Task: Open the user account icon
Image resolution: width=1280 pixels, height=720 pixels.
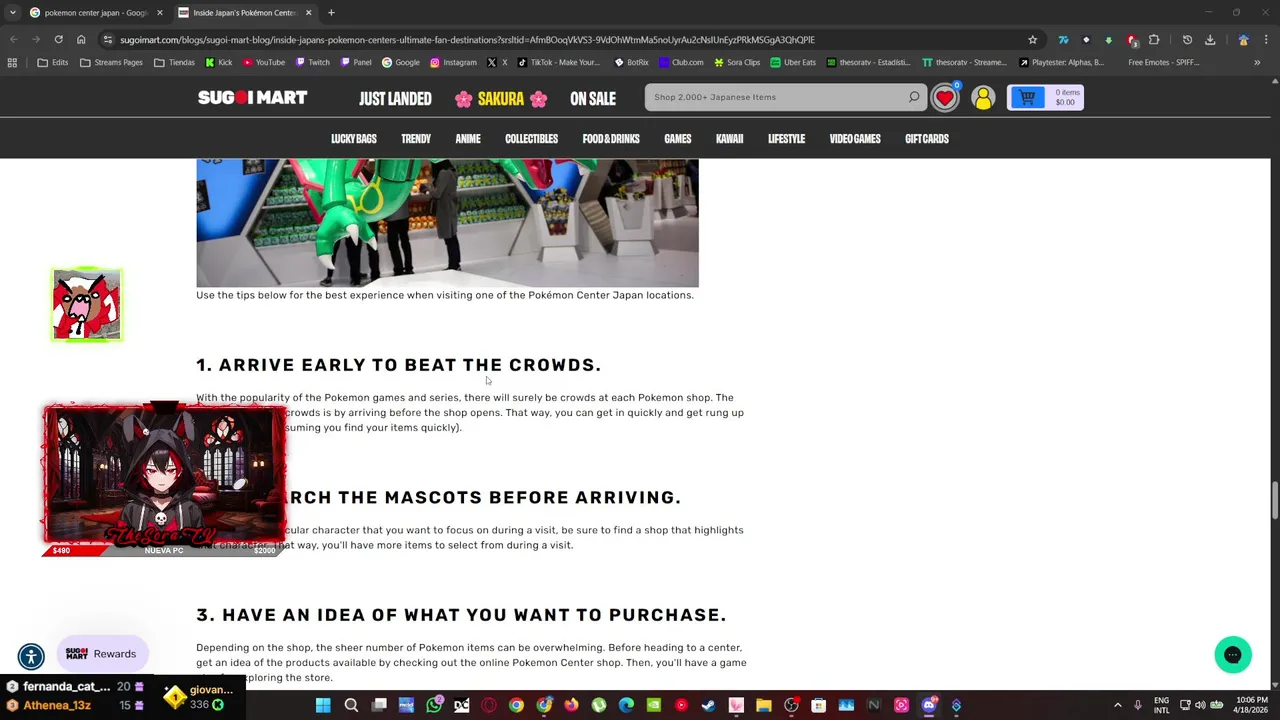Action: pos(983,97)
